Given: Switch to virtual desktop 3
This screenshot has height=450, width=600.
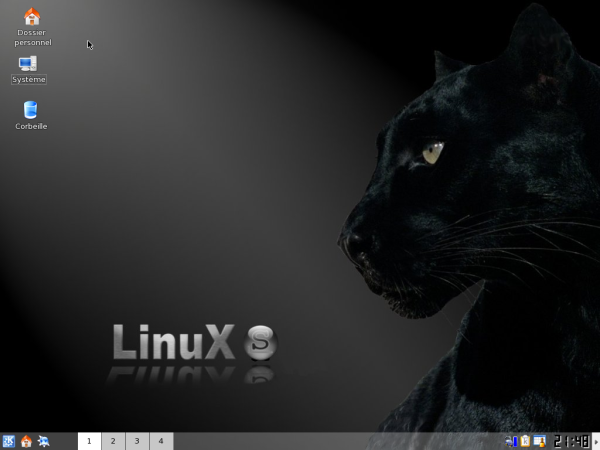Looking at the screenshot, I should [x=137, y=441].
